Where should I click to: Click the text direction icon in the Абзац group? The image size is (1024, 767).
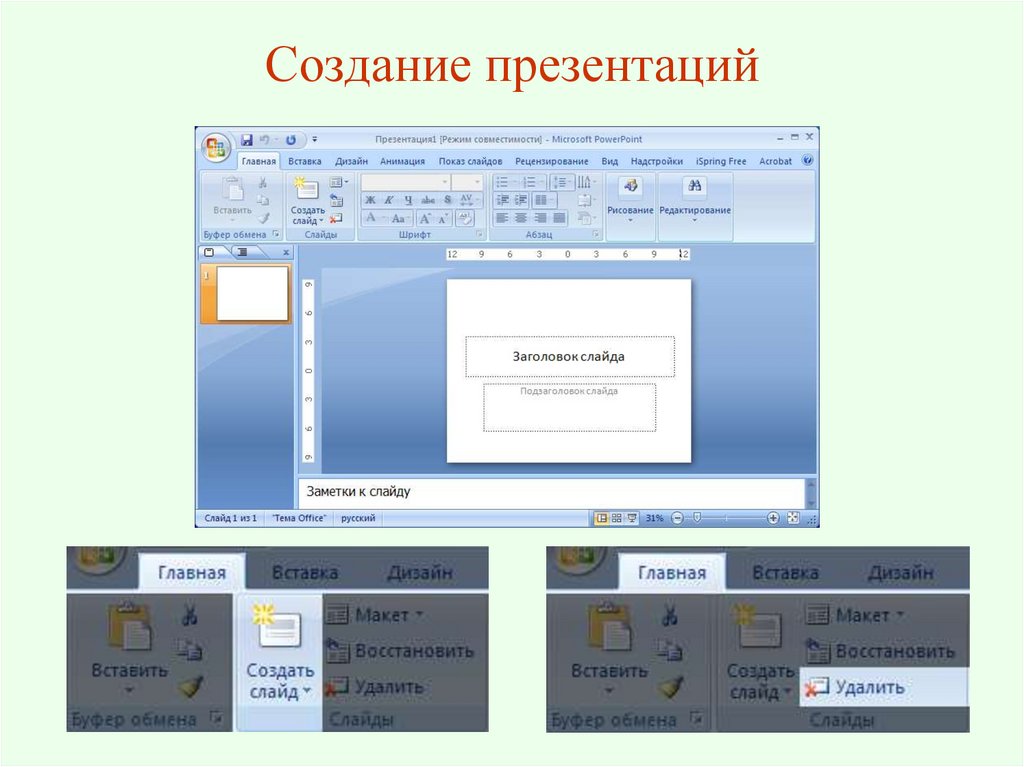[x=586, y=182]
